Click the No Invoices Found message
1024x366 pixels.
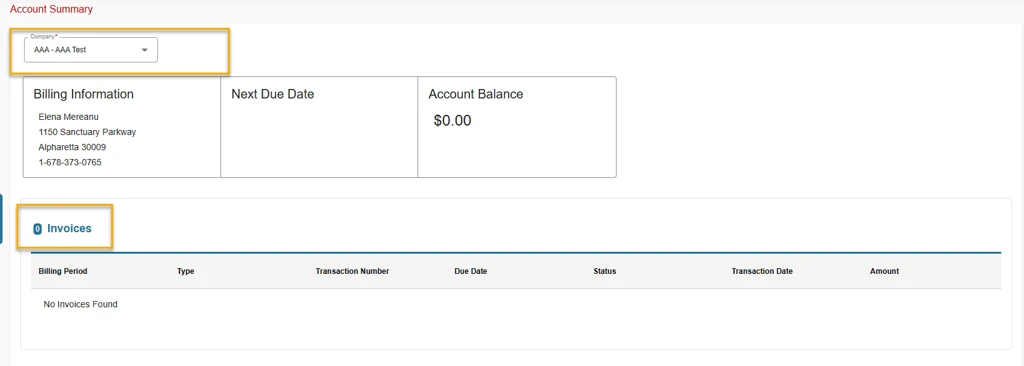pyautogui.click(x=80, y=305)
